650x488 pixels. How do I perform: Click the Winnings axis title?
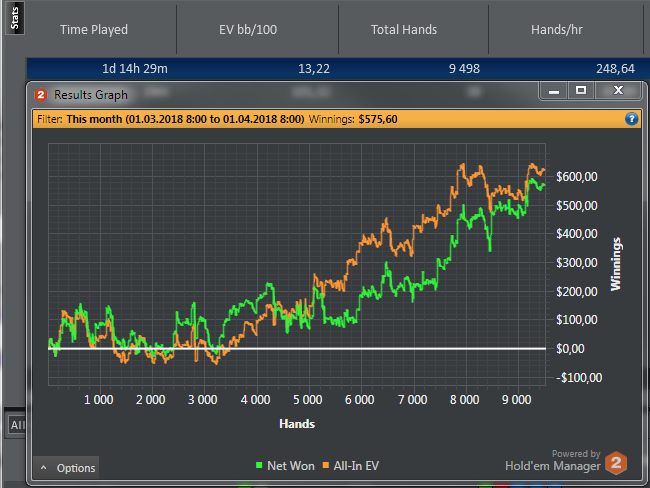pos(616,264)
